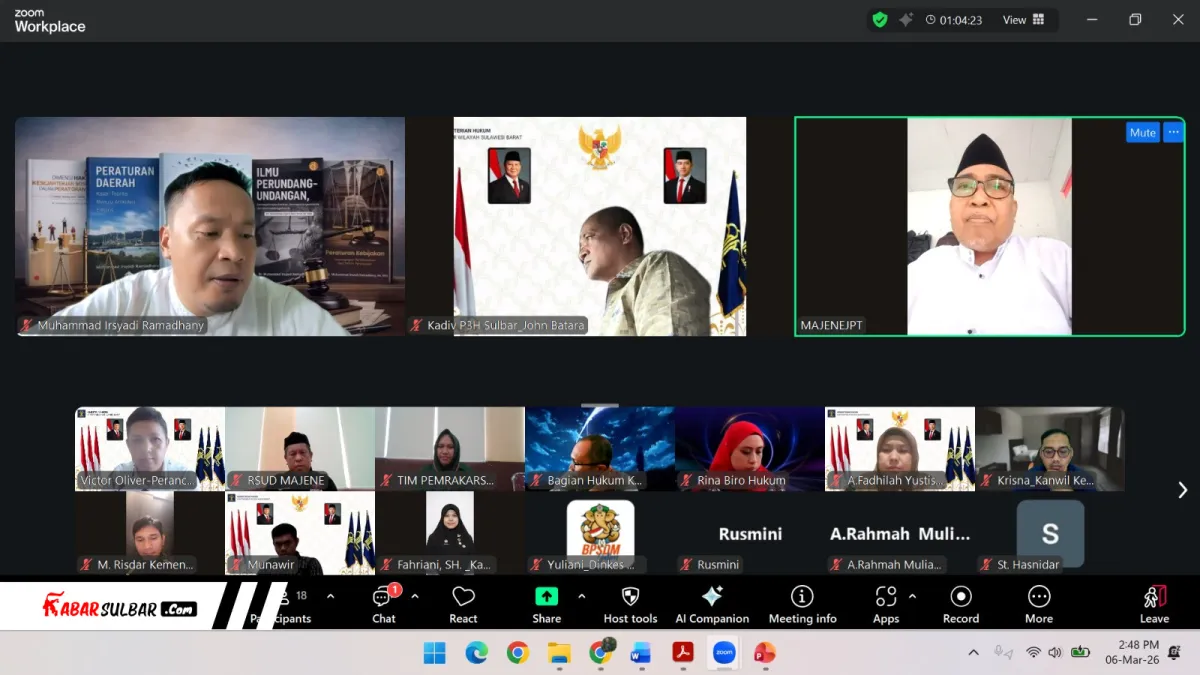Select the RSUD MAJENE video thumbnail
The image size is (1200, 675).
click(300, 448)
